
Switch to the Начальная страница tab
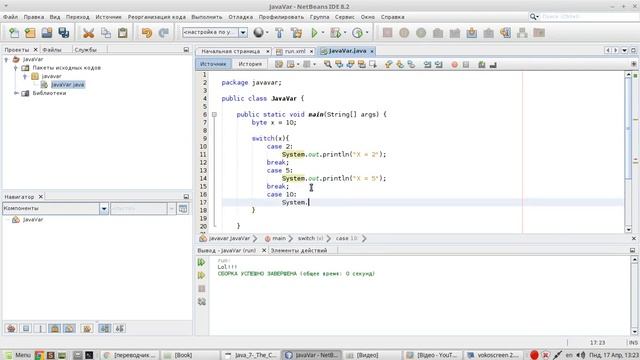click(231, 51)
